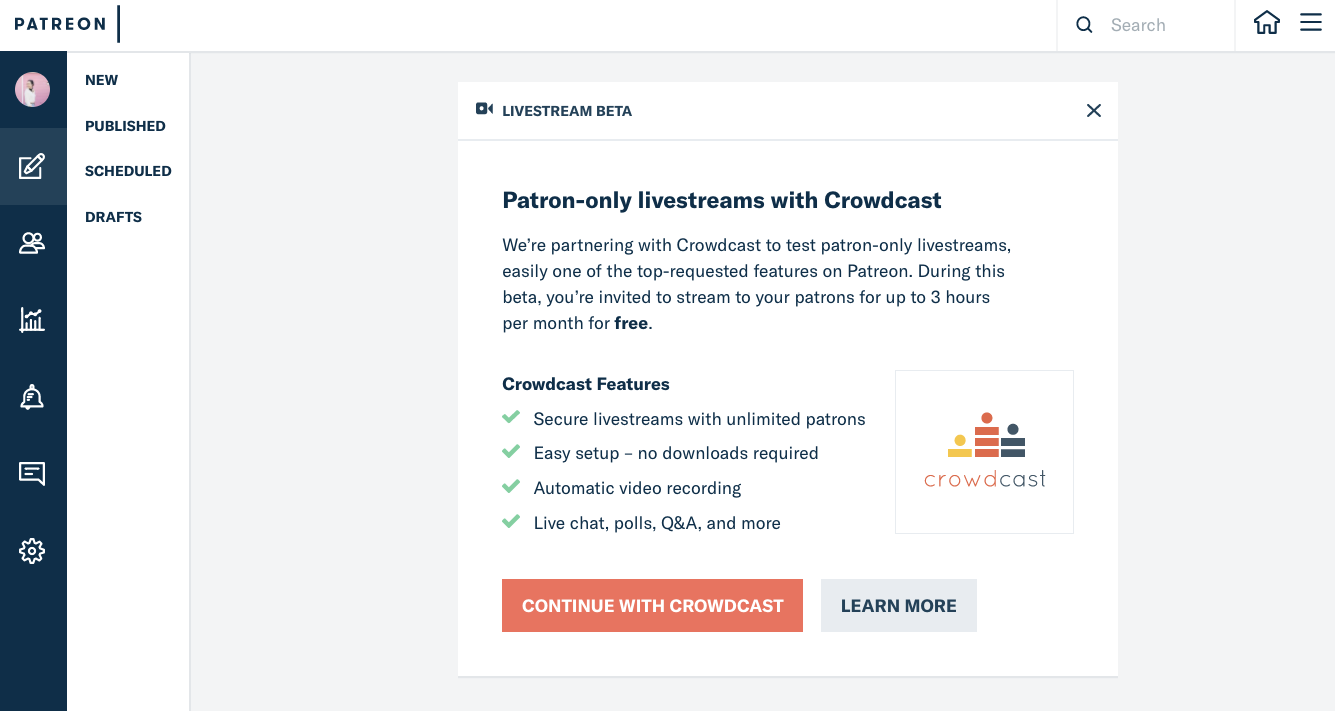Click the search magnifier icon
1335x711 pixels.
coord(1084,25)
